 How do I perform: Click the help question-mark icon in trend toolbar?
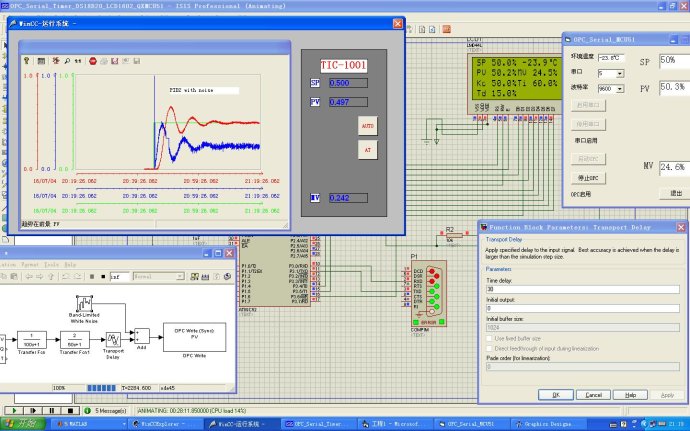26,61
